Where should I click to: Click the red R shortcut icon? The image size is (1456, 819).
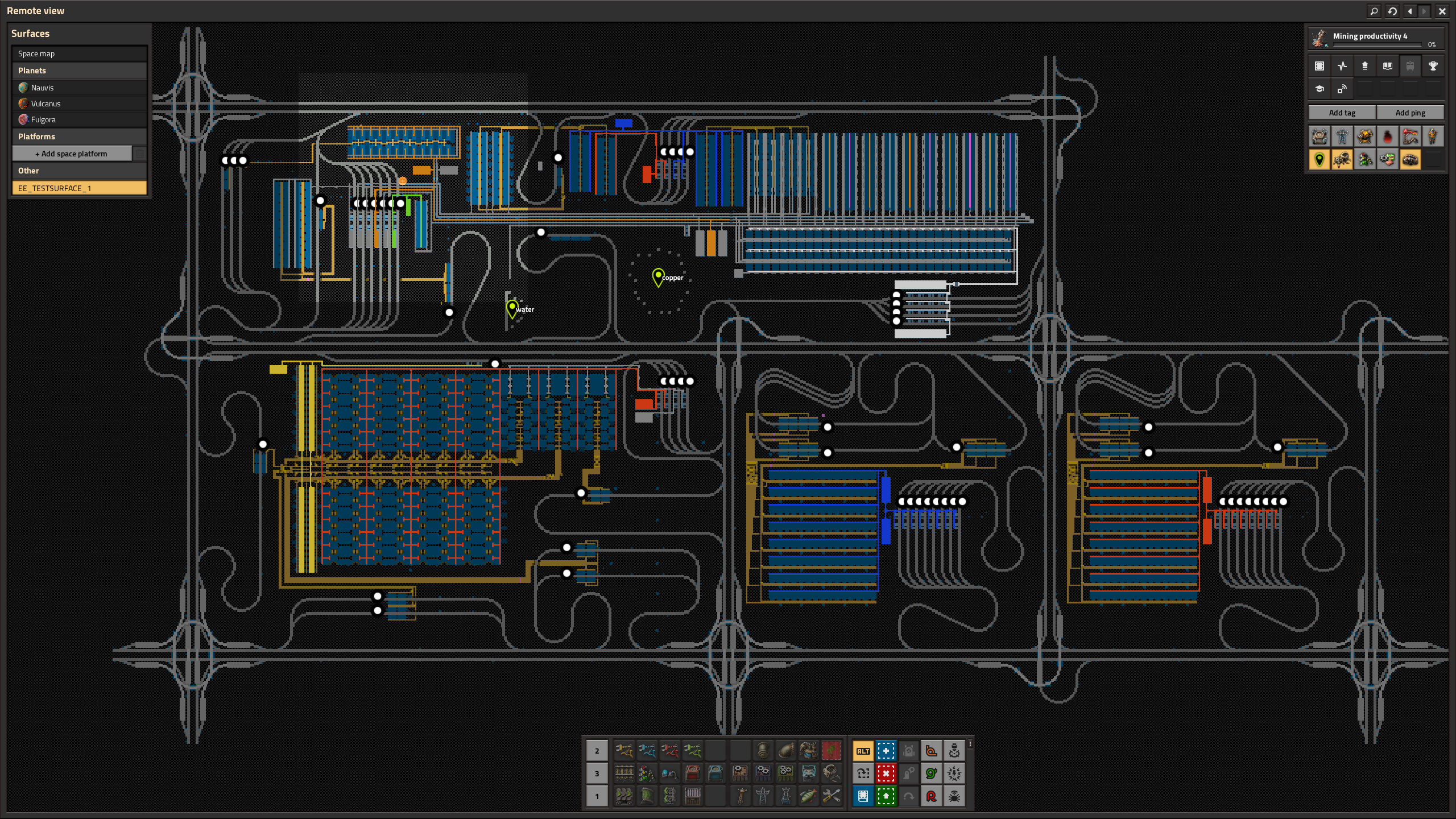[x=931, y=796]
